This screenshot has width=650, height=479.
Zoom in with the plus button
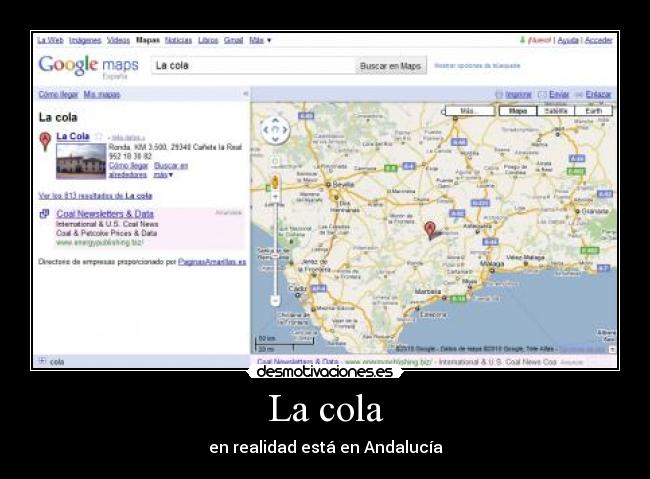coord(275,197)
